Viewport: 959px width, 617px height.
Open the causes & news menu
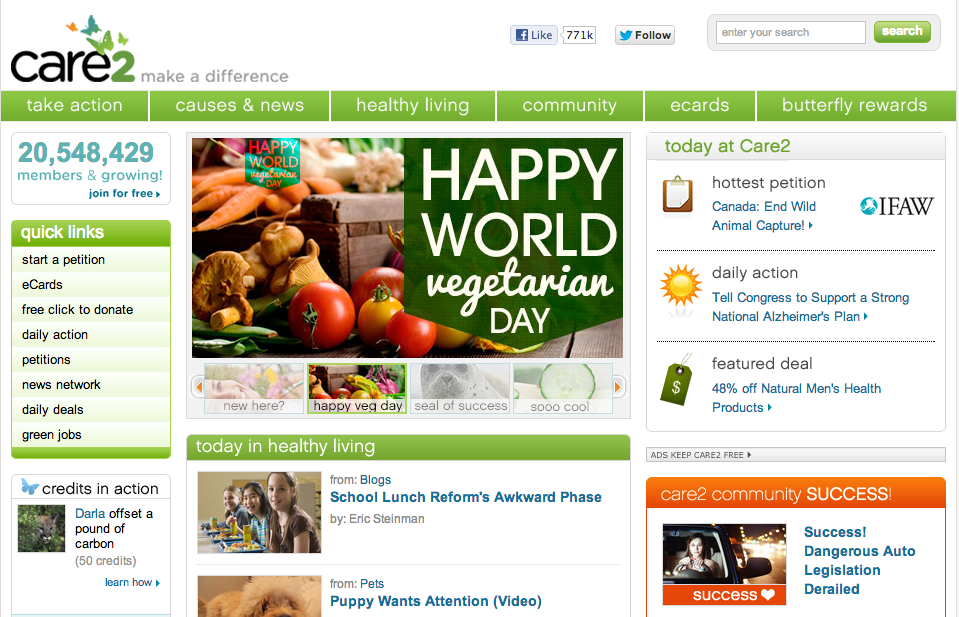(239, 105)
